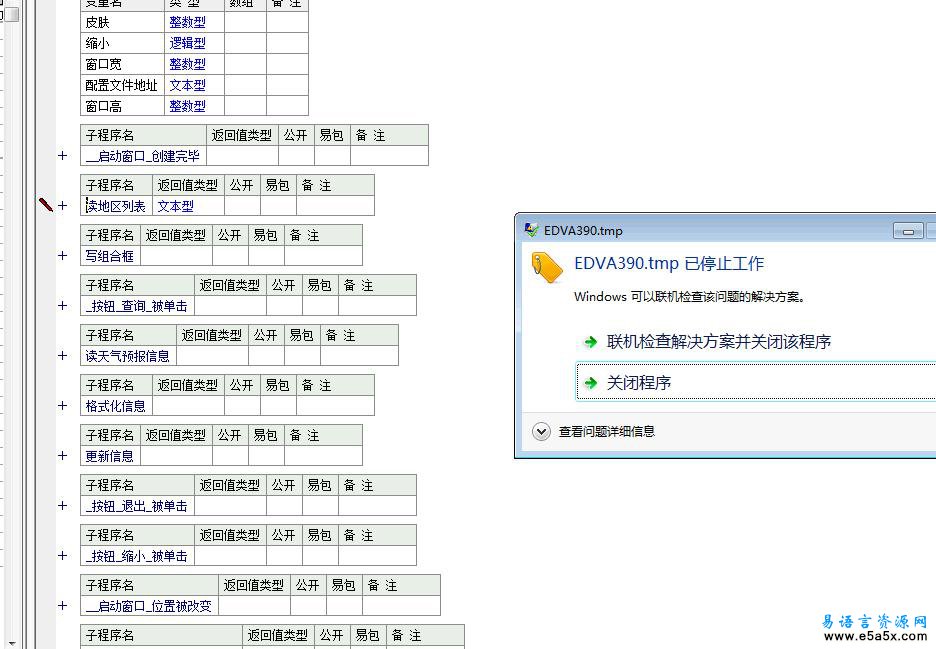Click the empty 公开 cell of 格式化信息
This screenshot has height=649, width=936.
tap(242, 406)
